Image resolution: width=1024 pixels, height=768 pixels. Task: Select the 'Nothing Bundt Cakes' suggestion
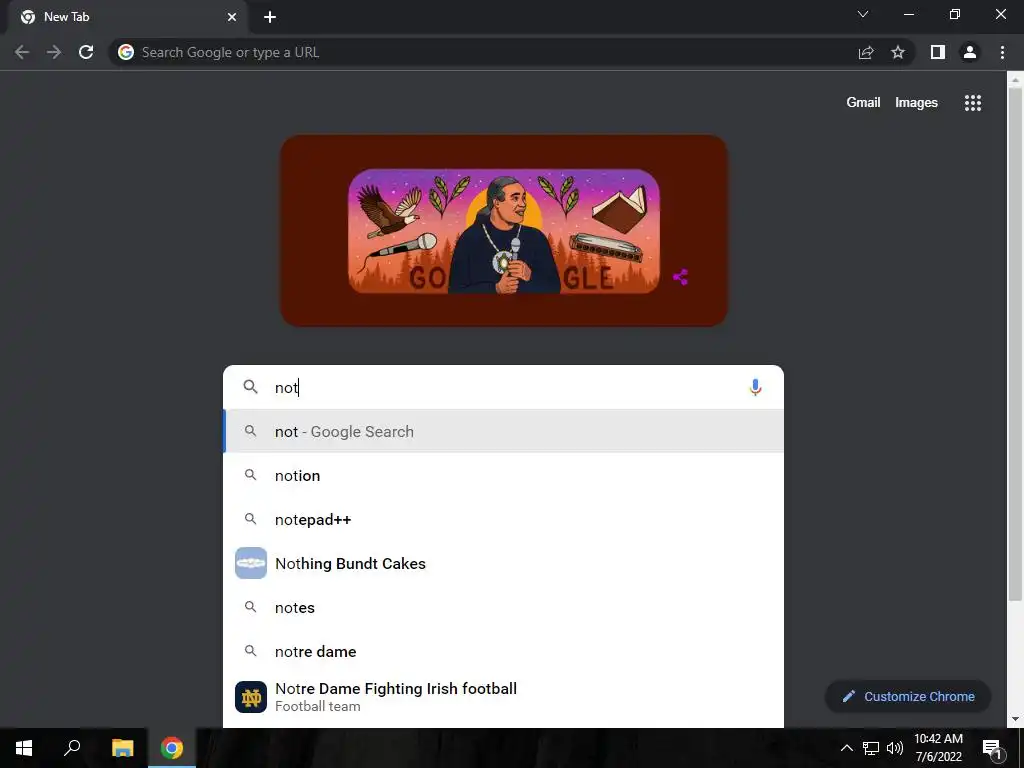click(504, 563)
